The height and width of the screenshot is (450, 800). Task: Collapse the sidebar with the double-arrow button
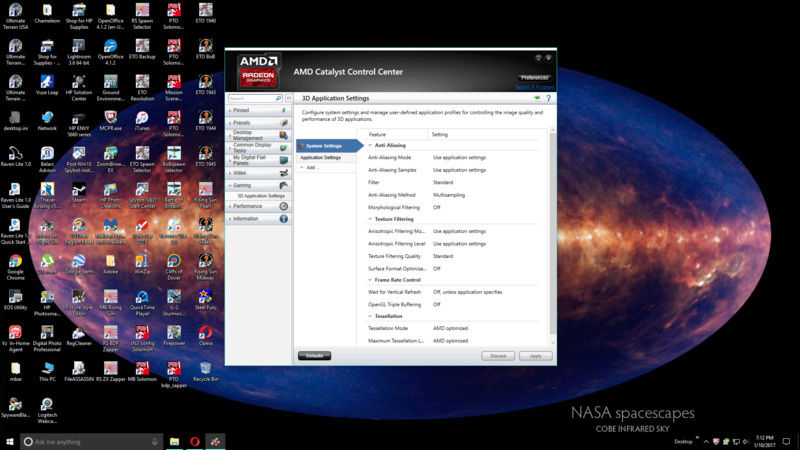tap(289, 98)
